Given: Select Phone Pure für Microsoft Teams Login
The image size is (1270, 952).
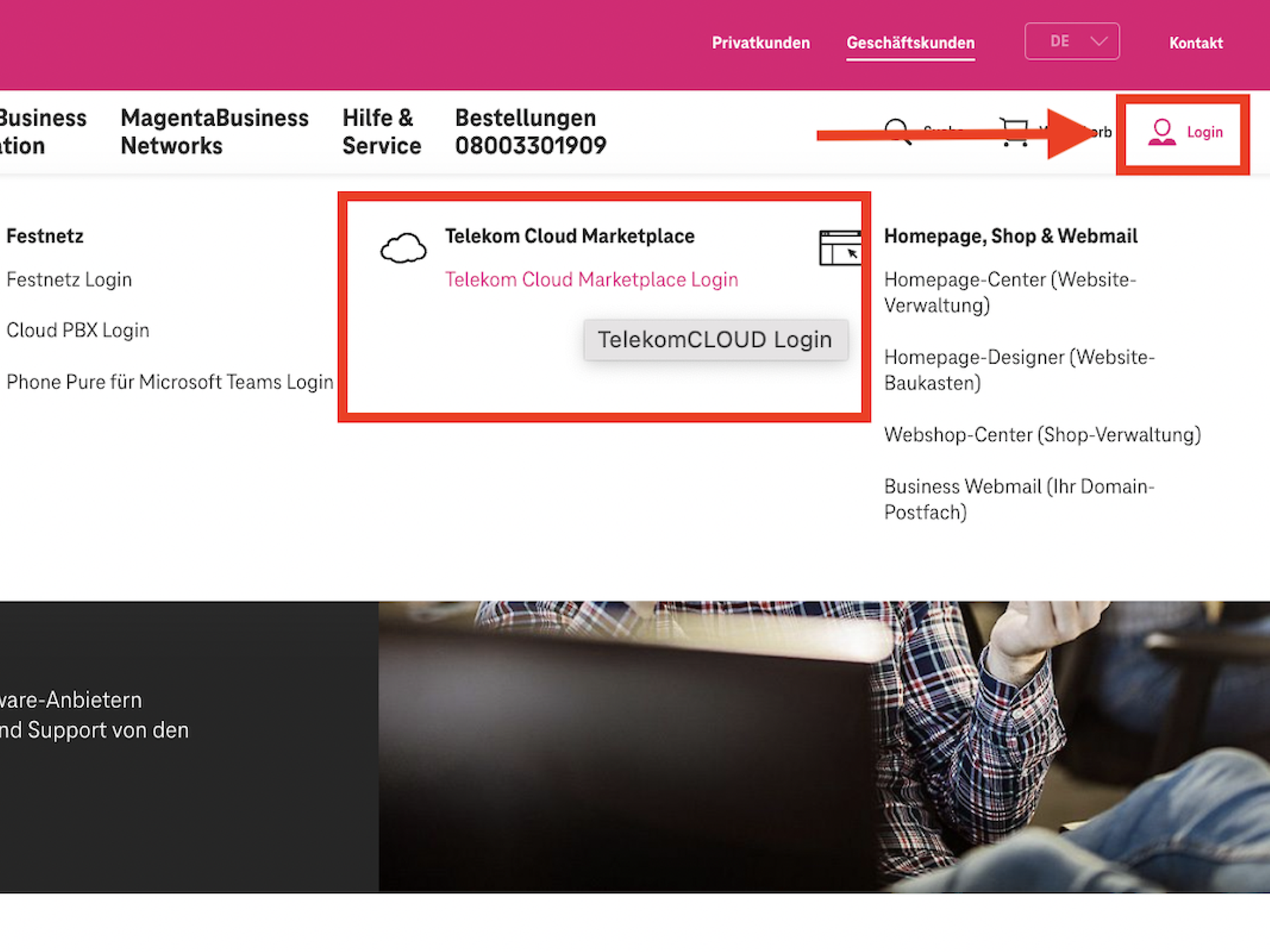Looking at the screenshot, I should pos(169,381).
